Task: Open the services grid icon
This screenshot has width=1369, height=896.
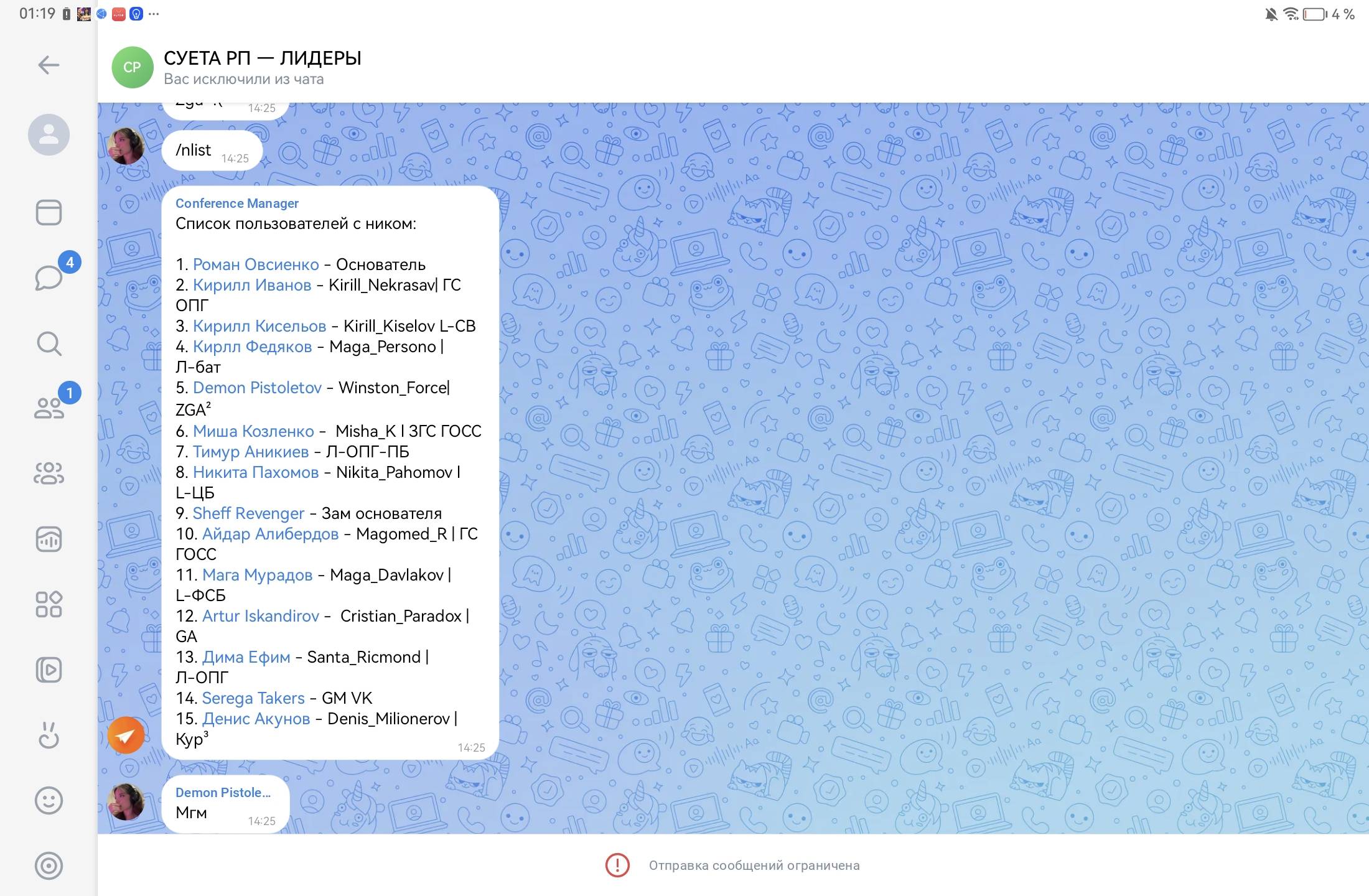Action: pyautogui.click(x=49, y=604)
